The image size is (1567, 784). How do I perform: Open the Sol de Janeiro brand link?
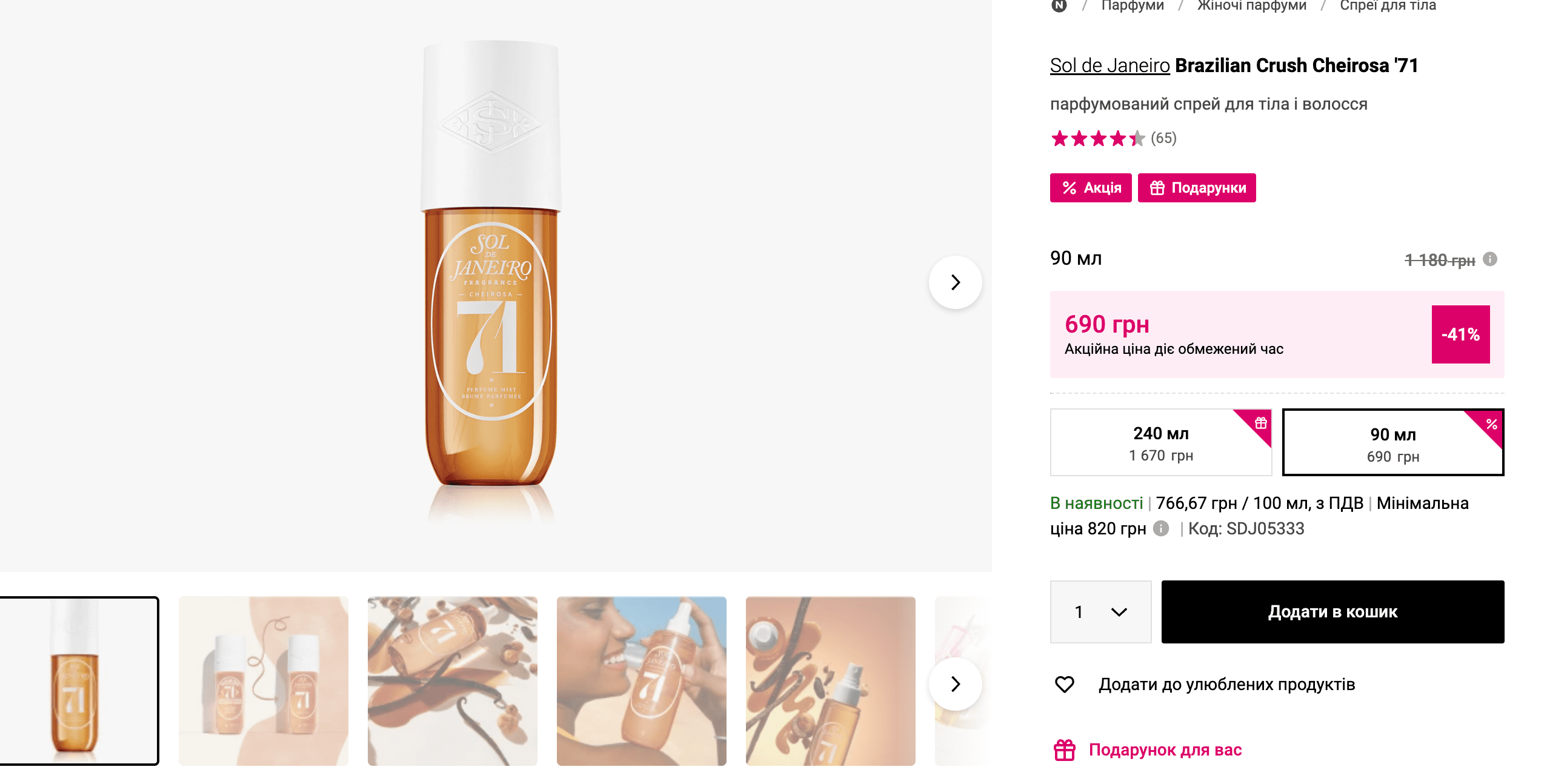(x=1110, y=65)
